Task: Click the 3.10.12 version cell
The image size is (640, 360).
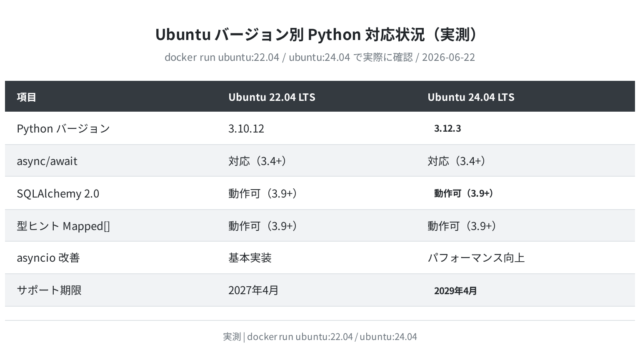Action: 246,129
